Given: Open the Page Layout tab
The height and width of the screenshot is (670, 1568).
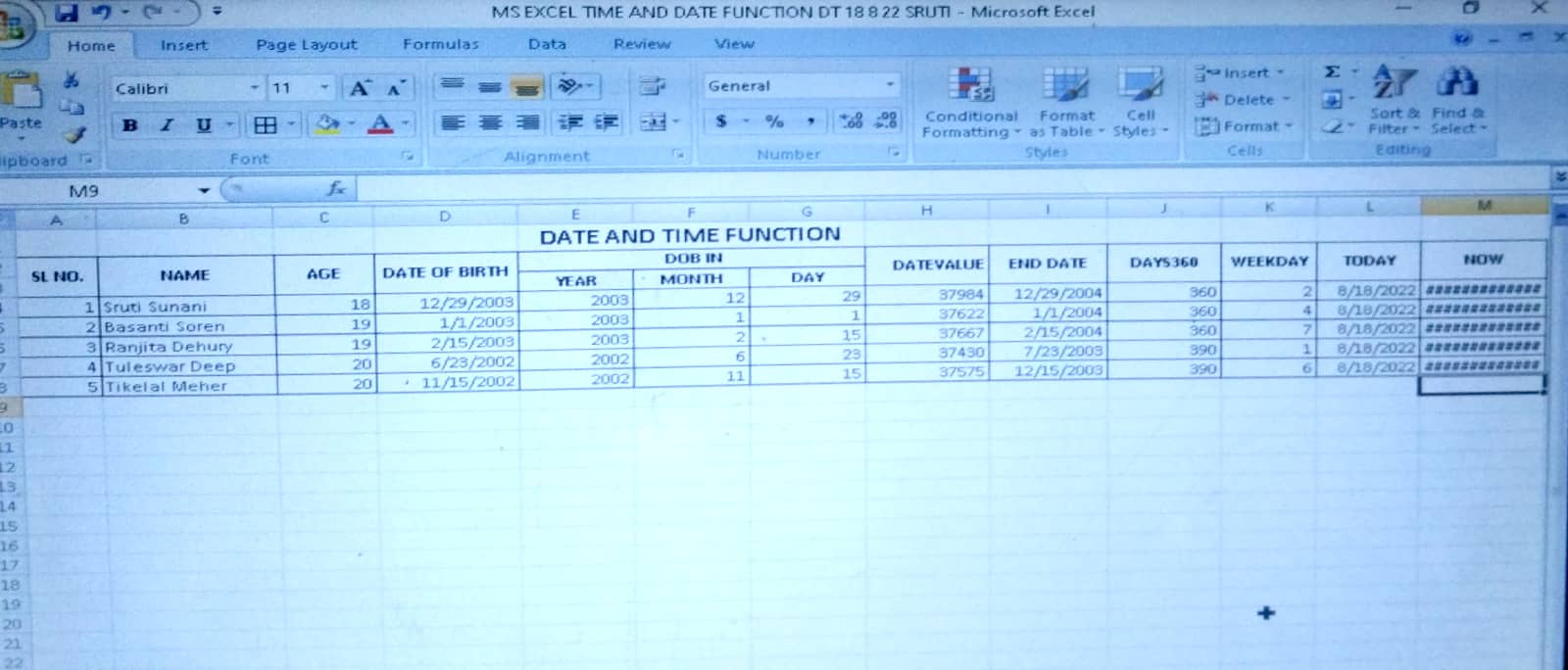Looking at the screenshot, I should click(306, 44).
